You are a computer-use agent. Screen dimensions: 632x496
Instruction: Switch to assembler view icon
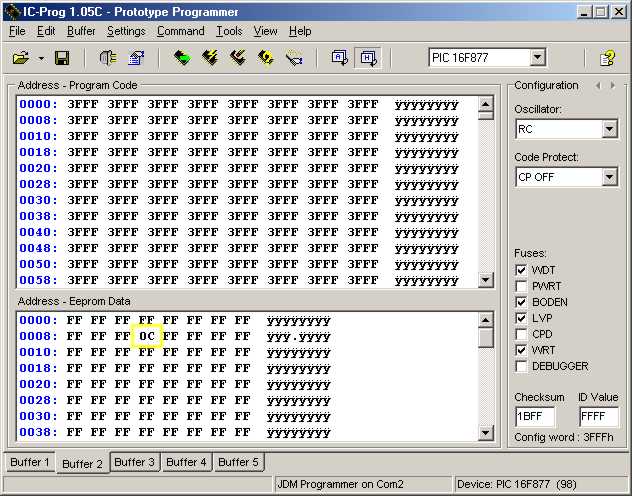(339, 58)
